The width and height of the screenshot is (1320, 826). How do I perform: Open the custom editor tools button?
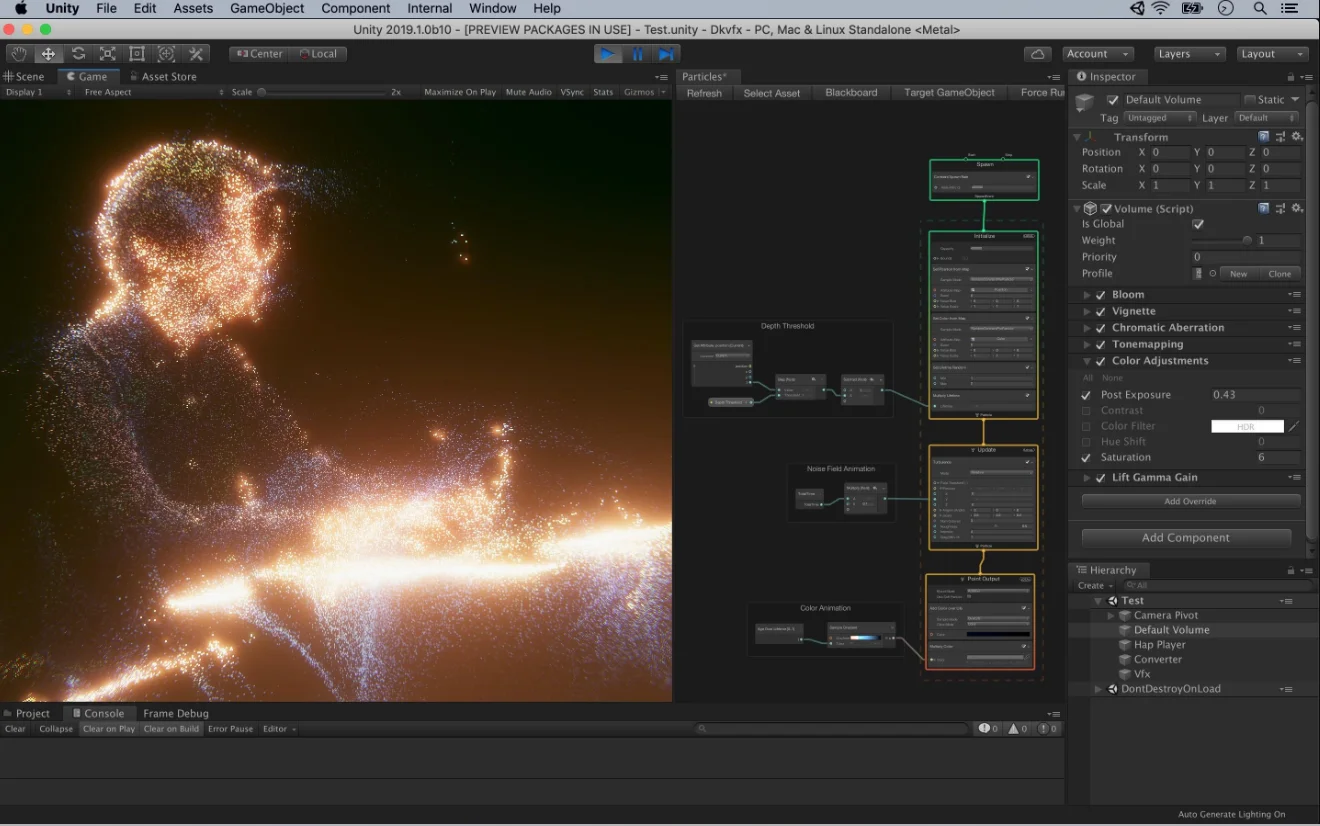click(196, 54)
